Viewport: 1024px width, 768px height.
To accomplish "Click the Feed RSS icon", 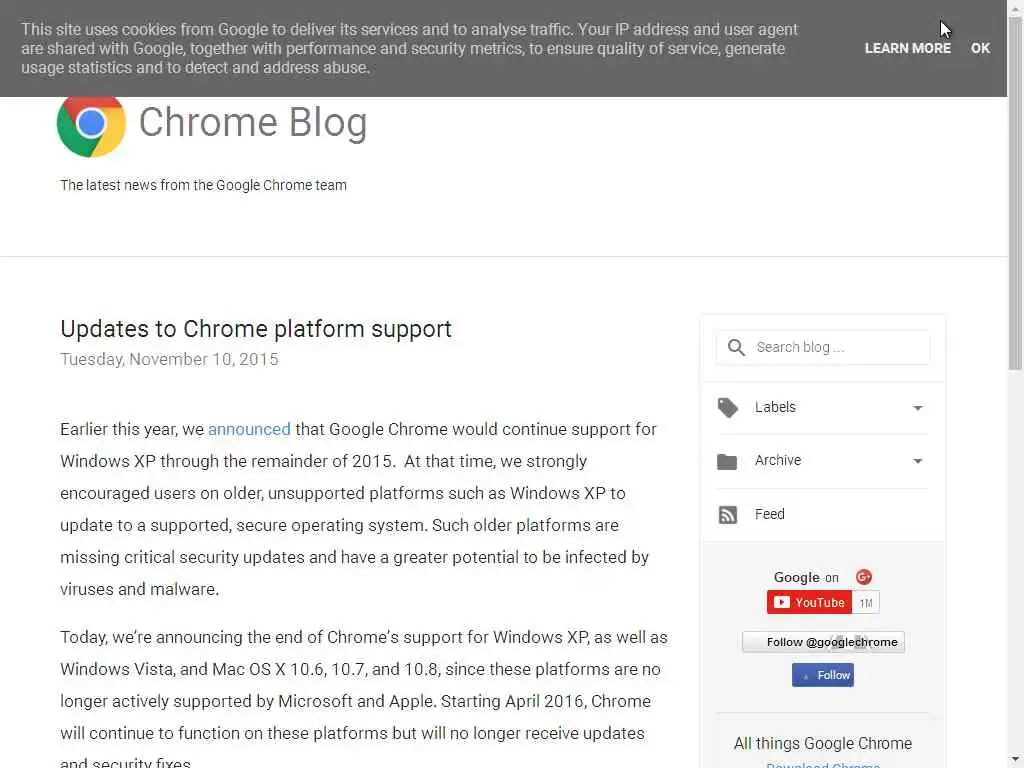I will 728,515.
